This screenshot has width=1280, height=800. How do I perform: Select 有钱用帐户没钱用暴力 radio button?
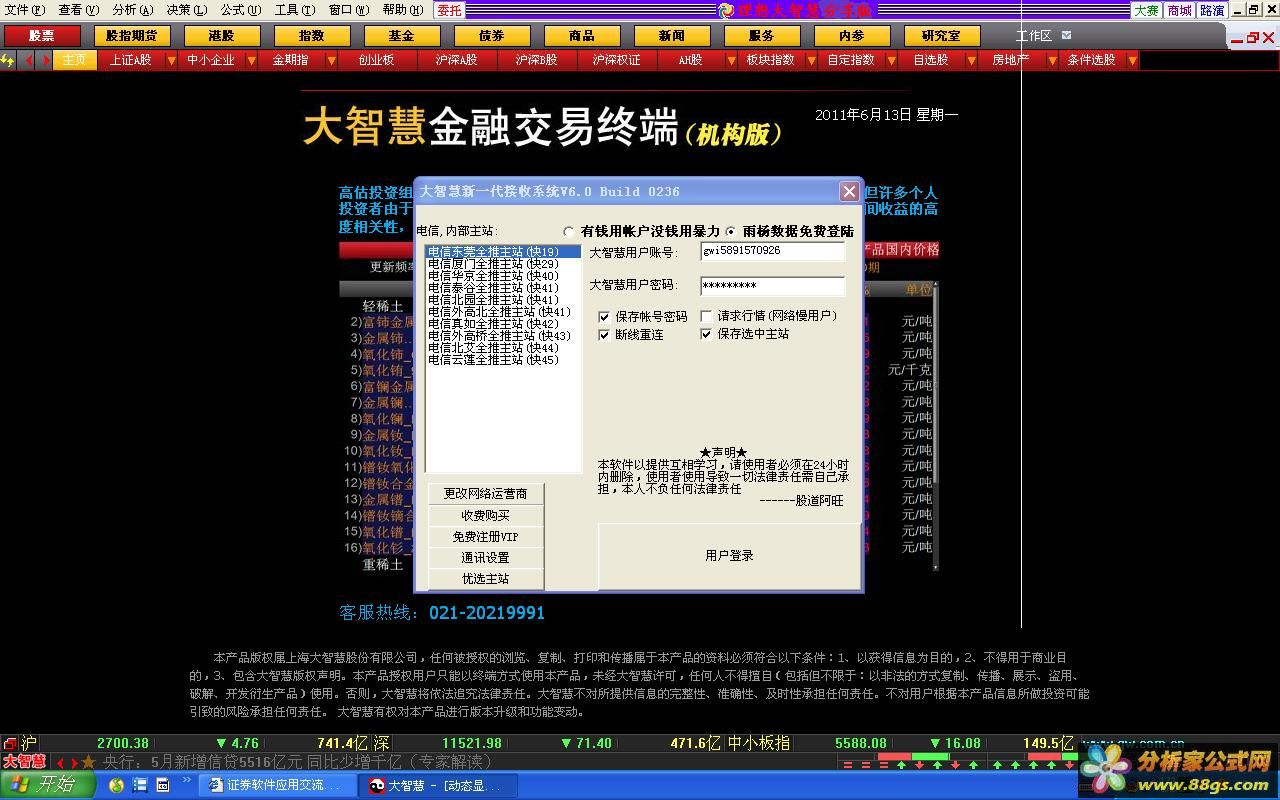569,231
